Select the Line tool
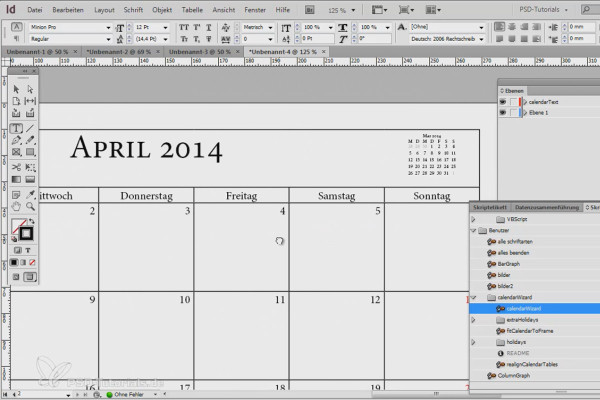 pyautogui.click(x=30, y=128)
